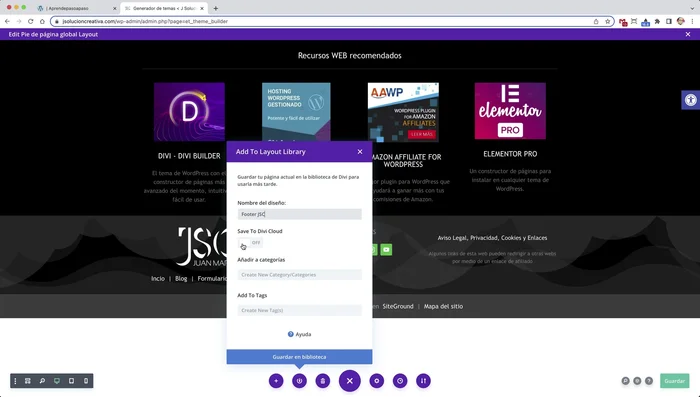The width and height of the screenshot is (700, 397).
Task: Open tab search chevron in Chrome
Action: pos(692,8)
